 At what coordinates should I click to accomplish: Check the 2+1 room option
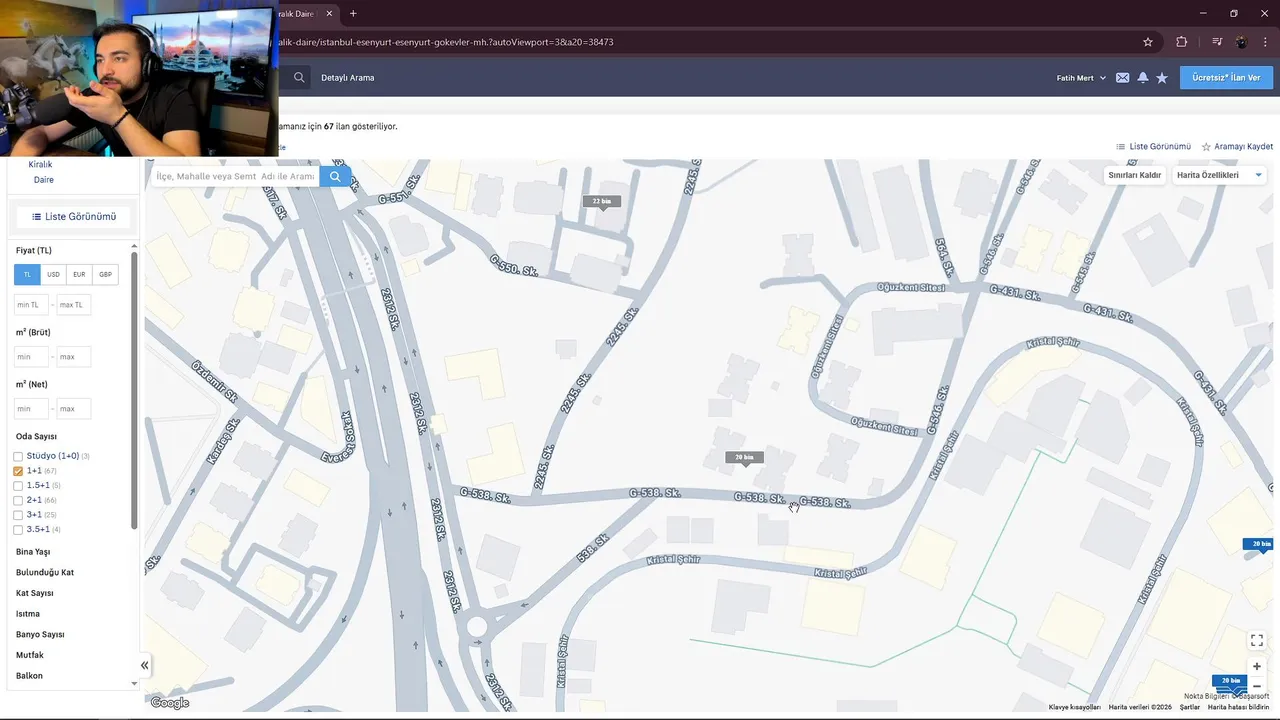point(18,500)
